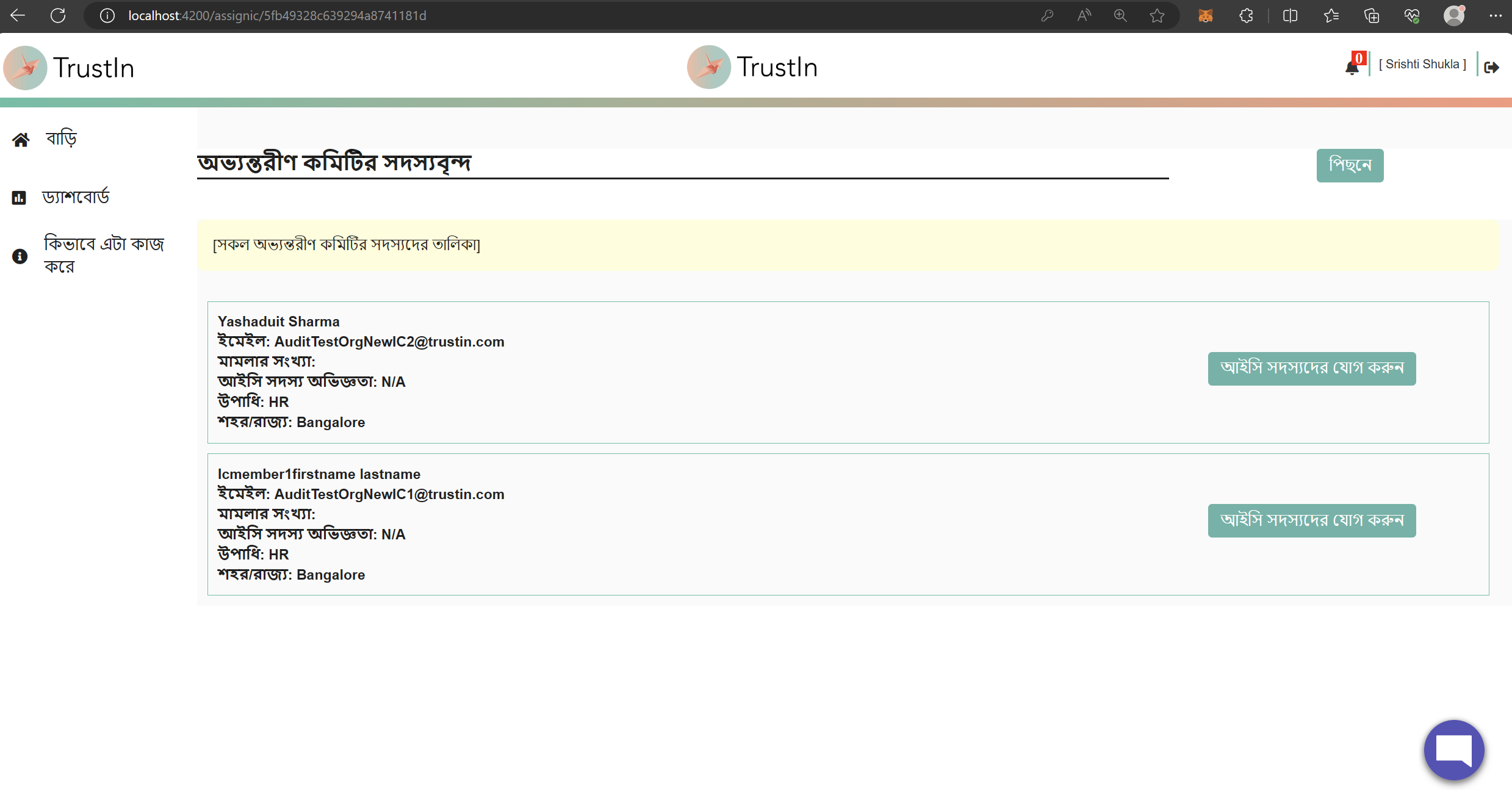Click browser zoom magnifier icon
The height and width of the screenshot is (795, 1512).
[x=1120, y=15]
